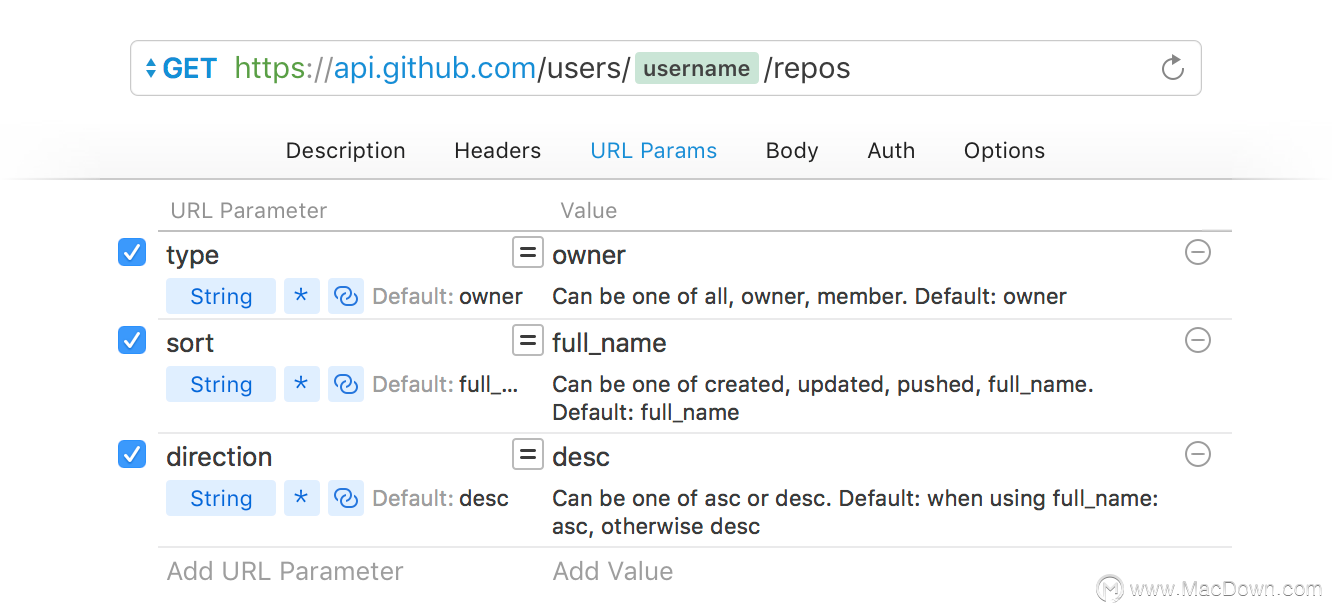Edit the full_name value field
1332x608 pixels.
pyautogui.click(x=609, y=343)
